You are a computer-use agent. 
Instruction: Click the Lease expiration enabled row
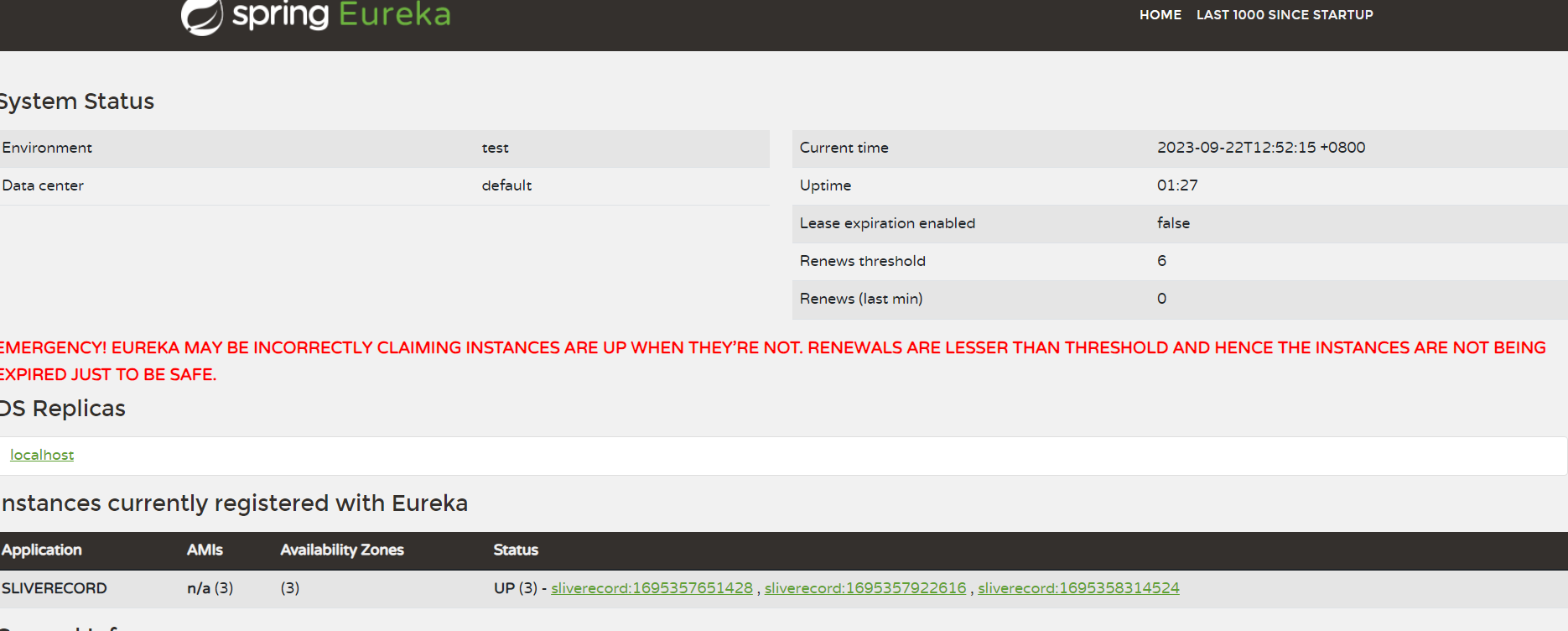1180,223
